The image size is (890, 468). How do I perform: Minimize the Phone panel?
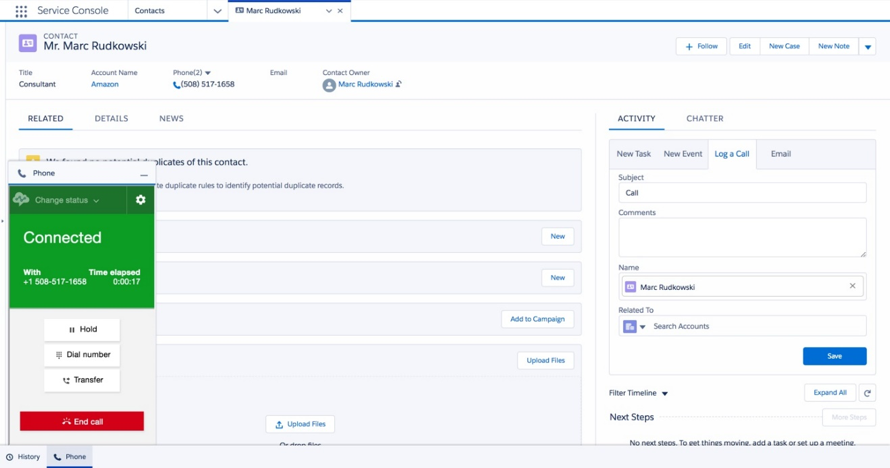point(144,174)
